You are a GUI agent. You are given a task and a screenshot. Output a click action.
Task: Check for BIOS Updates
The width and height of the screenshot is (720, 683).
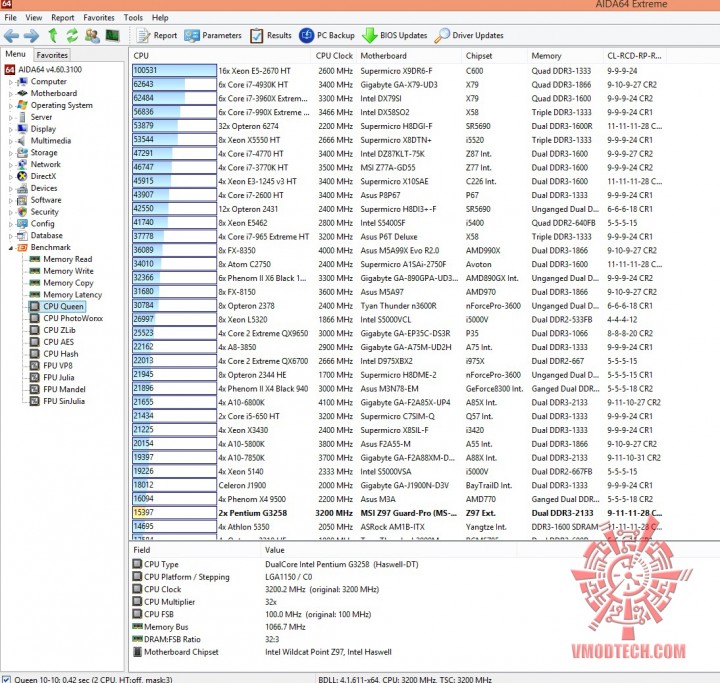[x=395, y=35]
